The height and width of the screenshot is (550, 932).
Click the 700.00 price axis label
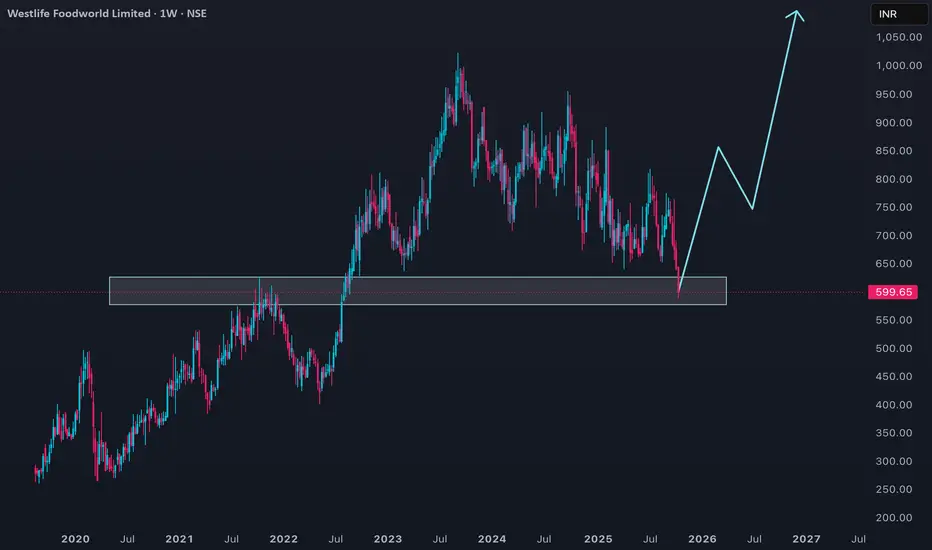893,235
